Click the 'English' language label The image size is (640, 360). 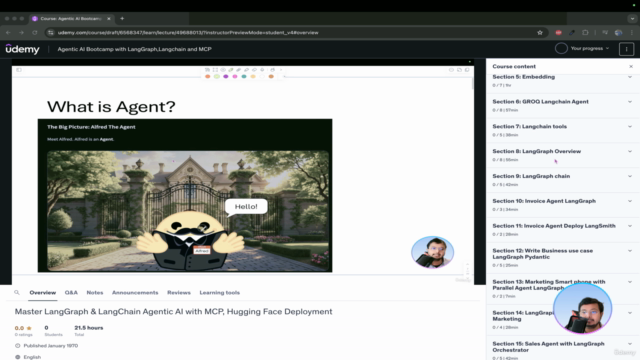(32, 357)
